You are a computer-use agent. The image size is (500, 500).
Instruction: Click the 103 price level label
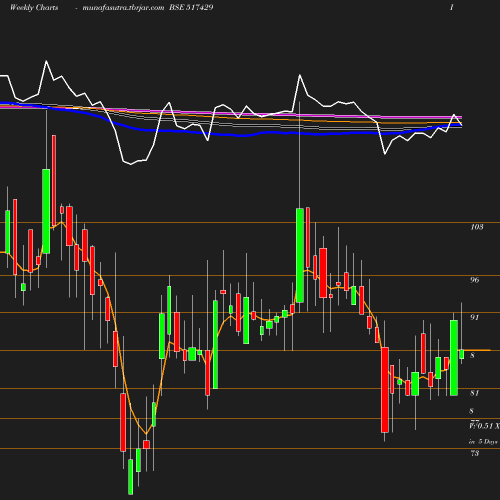[x=477, y=227]
